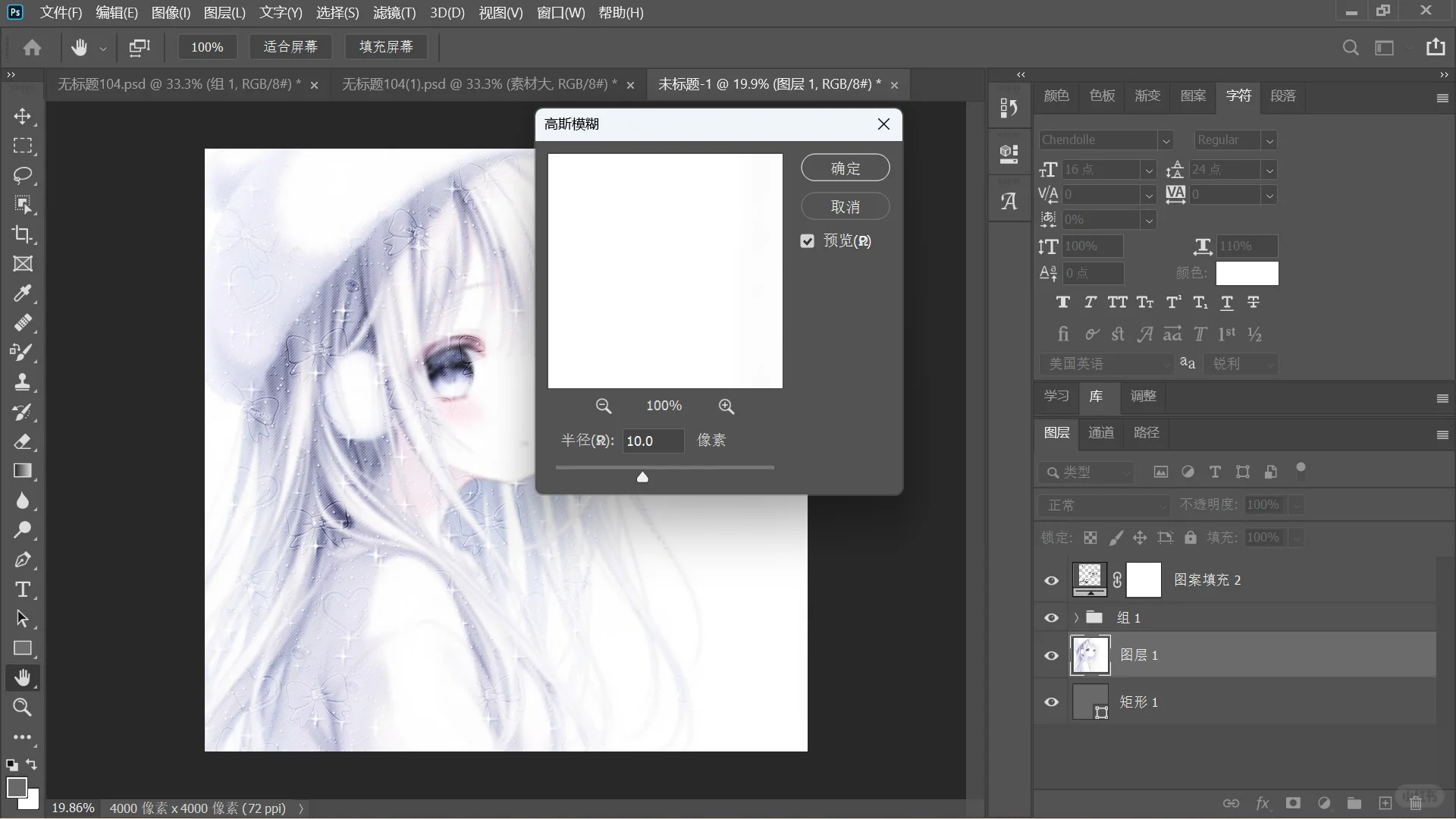Select the Lasso tool
This screenshot has width=1456, height=819.
[23, 175]
